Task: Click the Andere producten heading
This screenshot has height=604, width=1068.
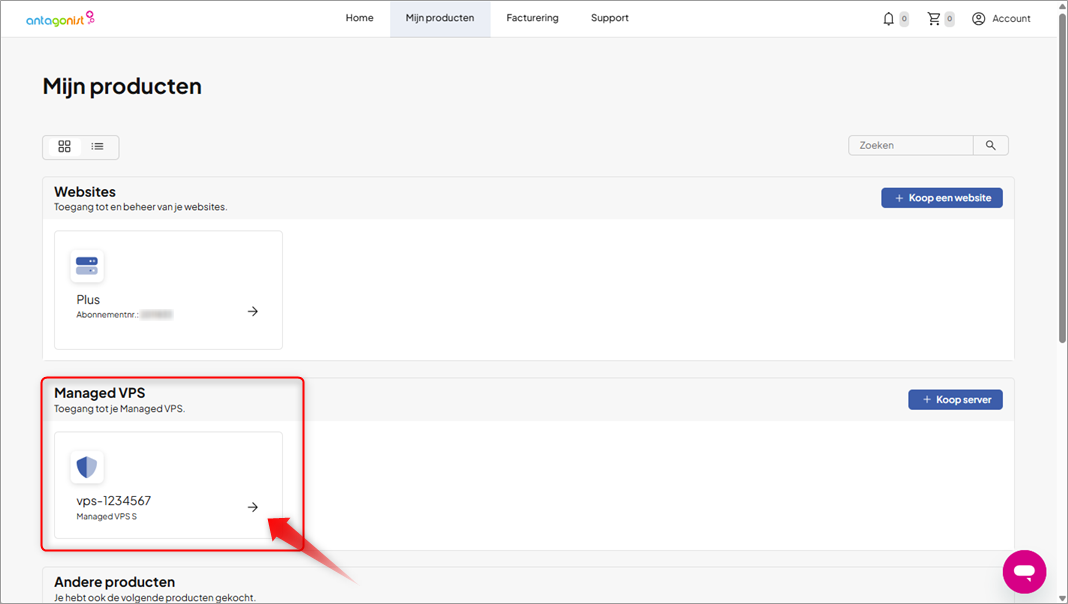Action: click(x=114, y=582)
